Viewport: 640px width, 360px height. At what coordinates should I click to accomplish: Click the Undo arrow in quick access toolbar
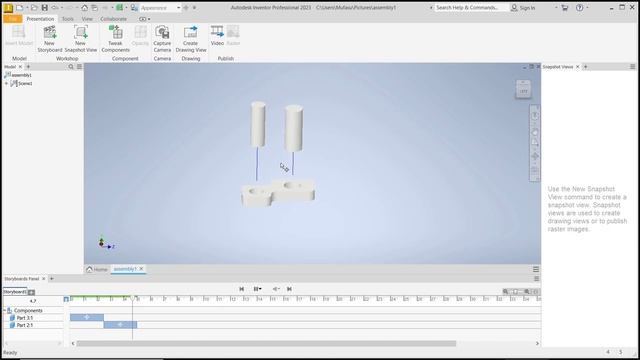tap(55, 7)
